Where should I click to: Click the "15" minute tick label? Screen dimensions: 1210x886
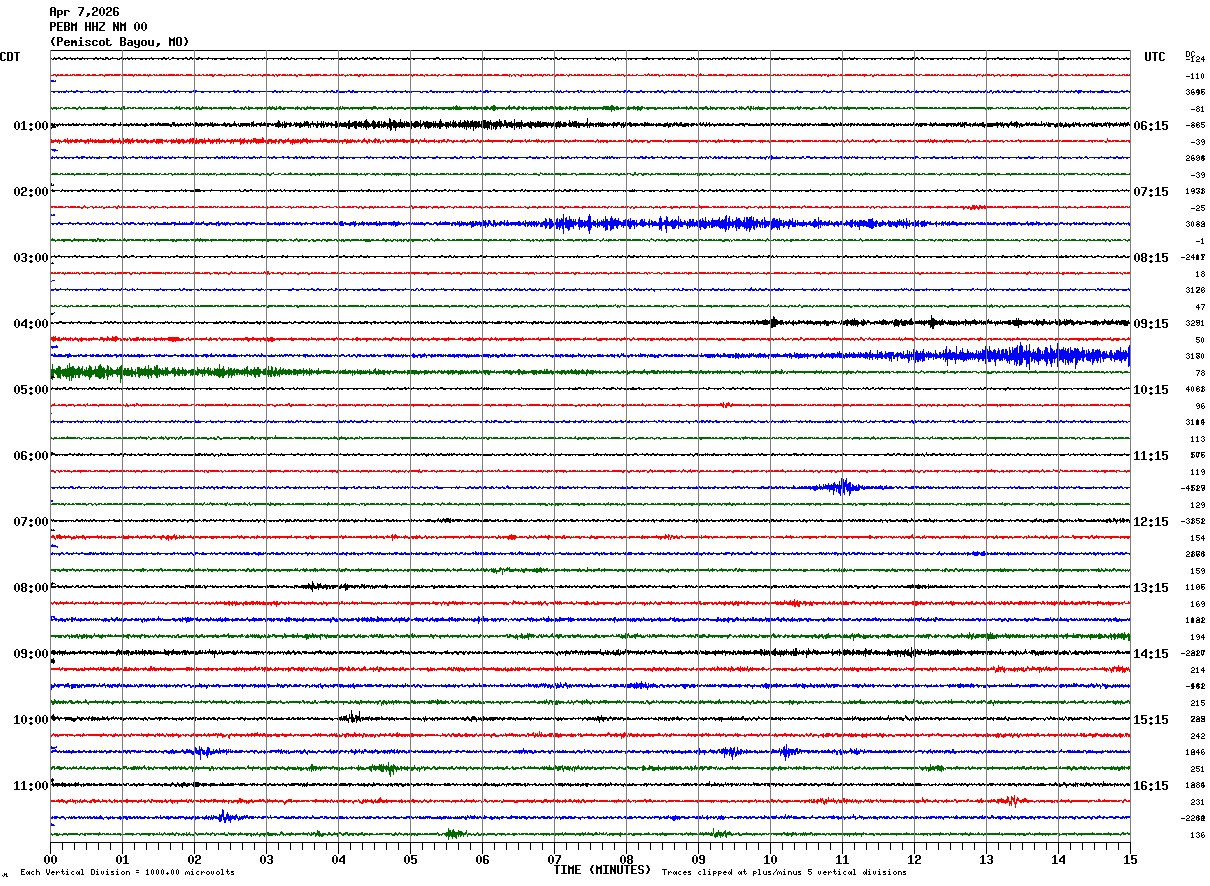pyautogui.click(x=1130, y=859)
